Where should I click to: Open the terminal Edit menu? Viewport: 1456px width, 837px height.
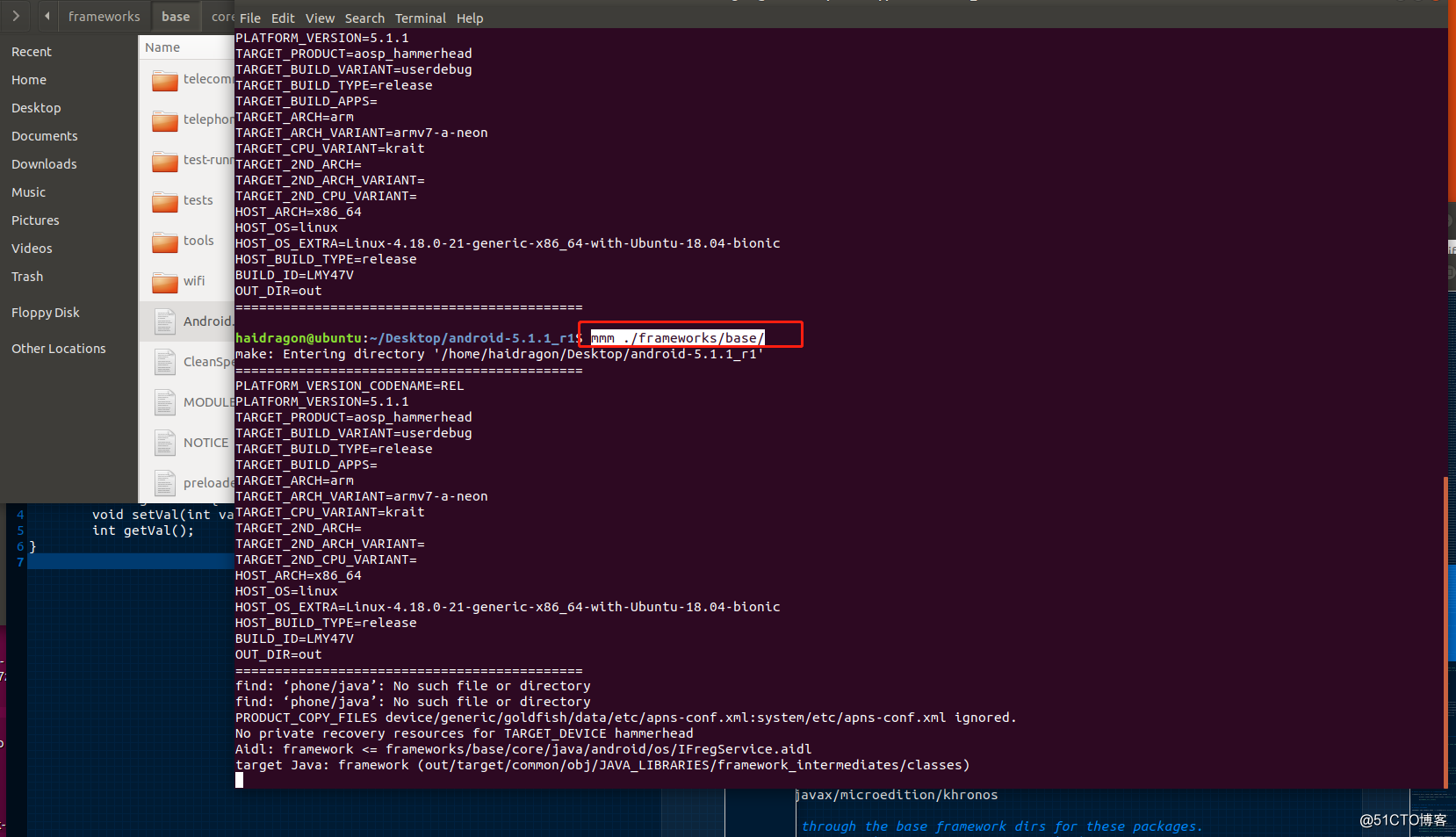coord(283,18)
